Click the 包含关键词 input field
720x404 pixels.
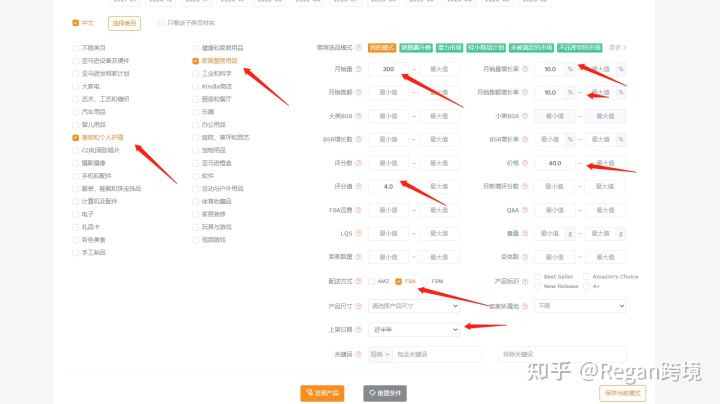pos(437,354)
